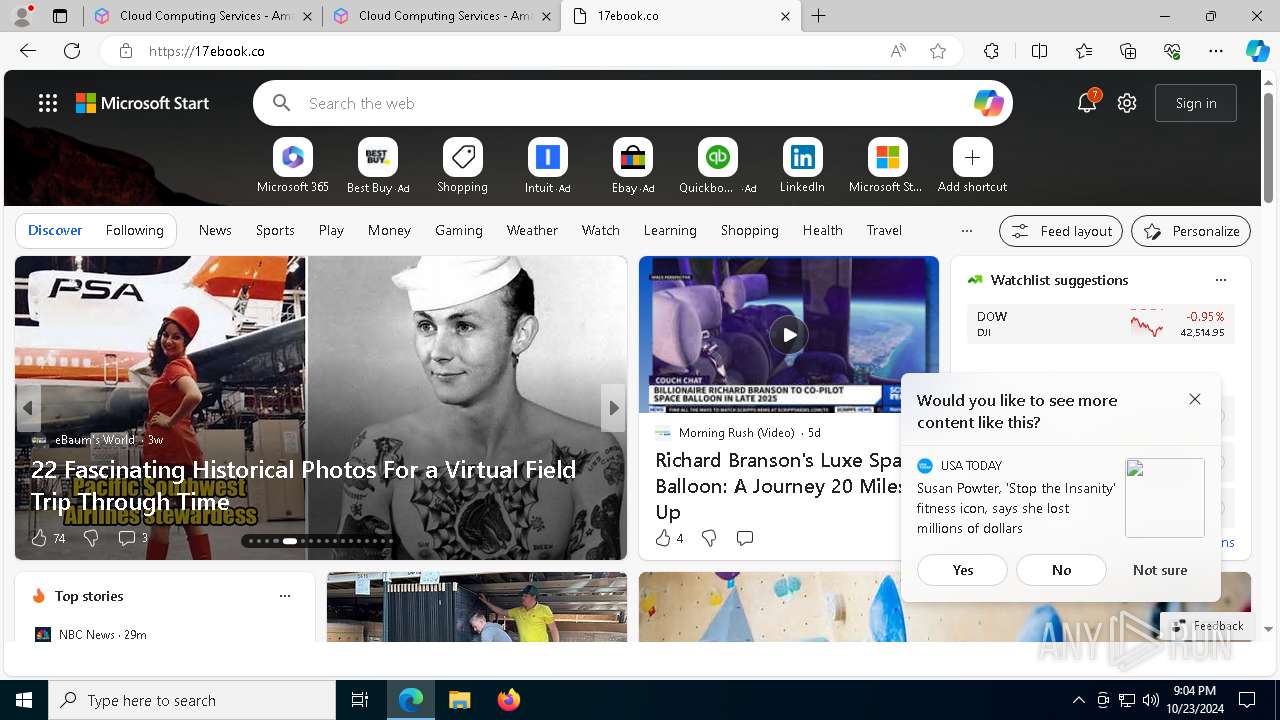Click the Personalize button
This screenshot has height=720, width=1280.
(x=1191, y=231)
